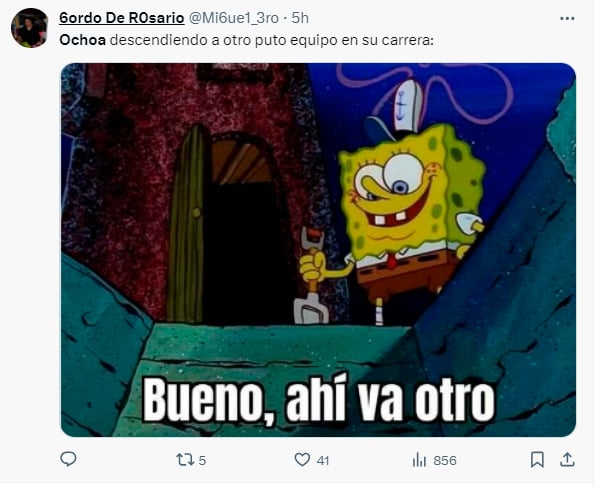Image resolution: width=600 pixels, height=488 pixels.
Task: Click the 'Bueno, ahí va otro' caption
Action: click(x=318, y=398)
